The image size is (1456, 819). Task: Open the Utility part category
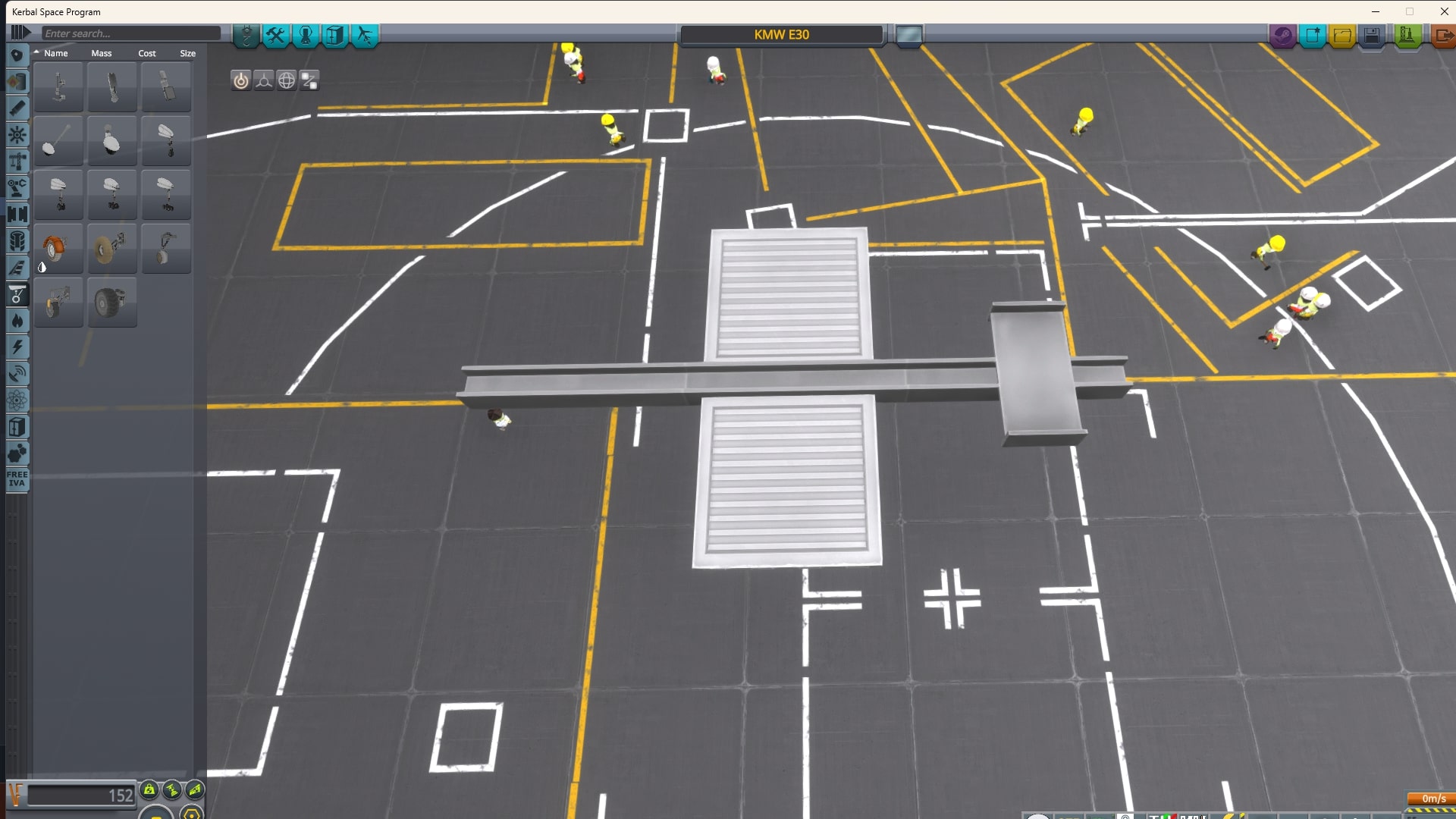click(x=17, y=453)
